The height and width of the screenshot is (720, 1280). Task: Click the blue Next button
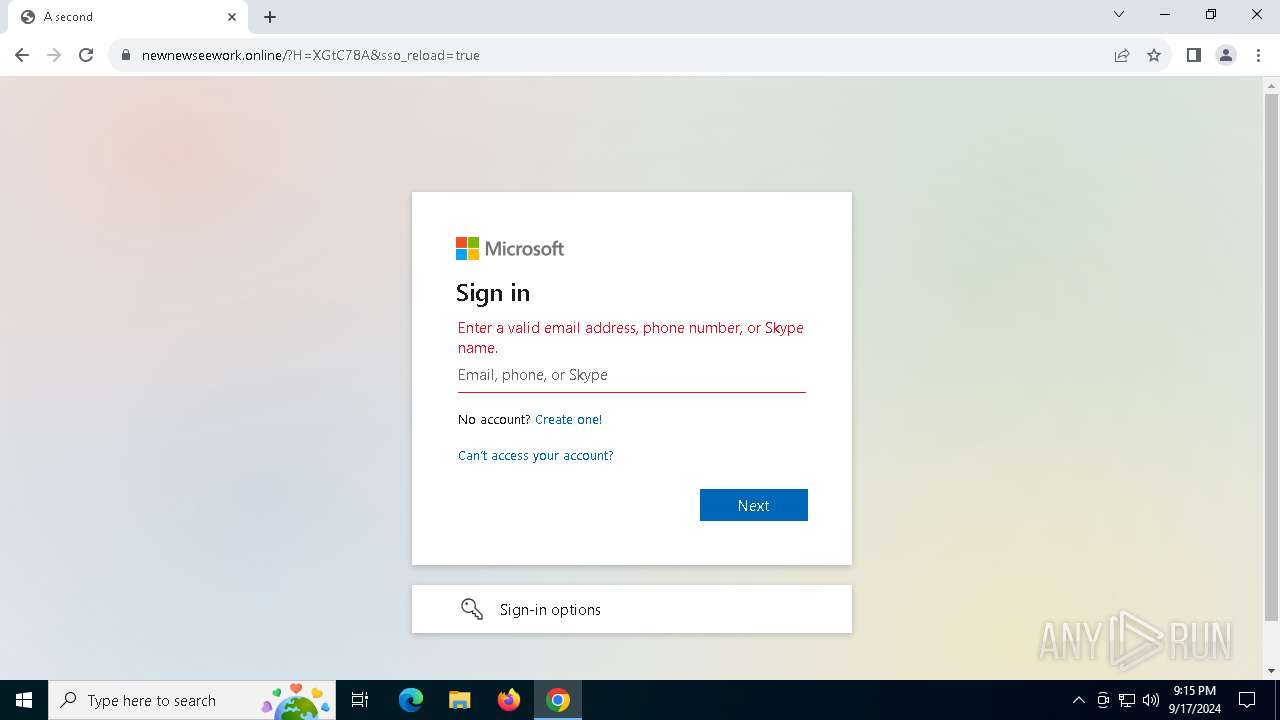pos(754,505)
